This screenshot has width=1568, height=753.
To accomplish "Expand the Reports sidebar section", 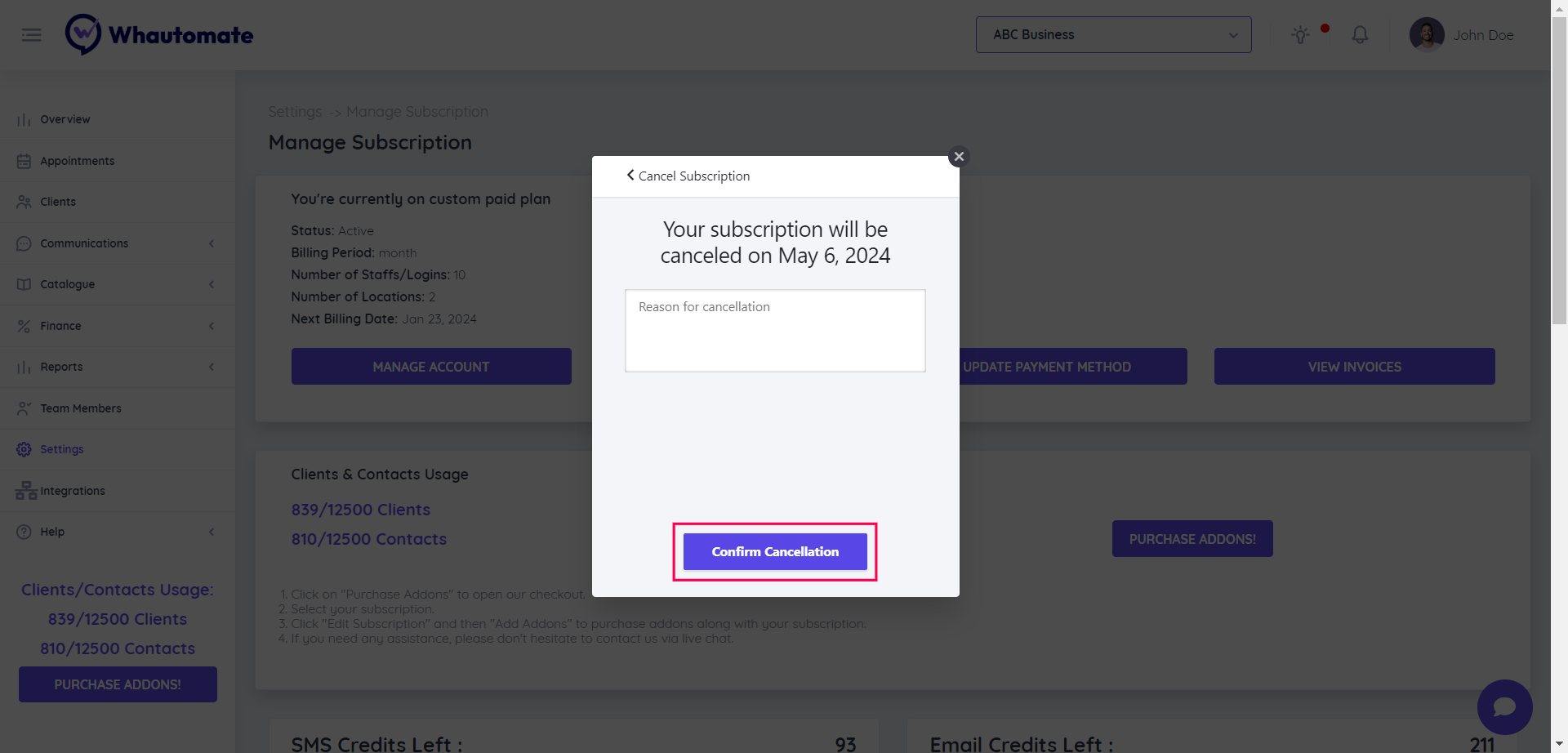I will coord(212,367).
